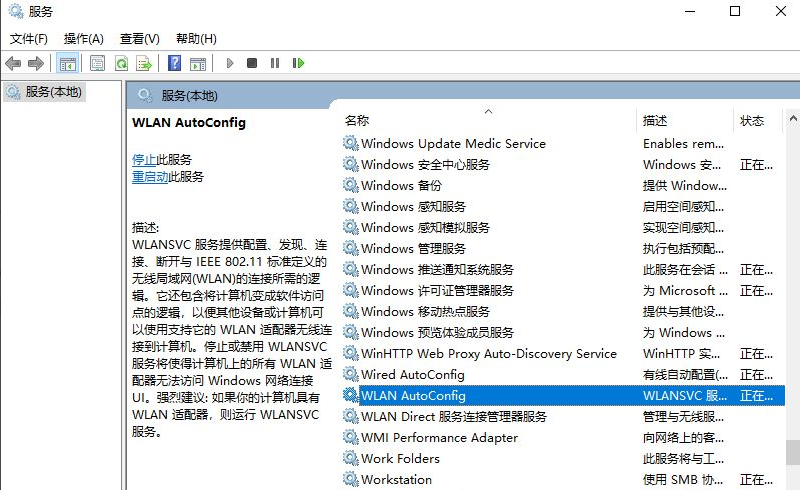Select Windows 推送通知系统服务 row
The width and height of the screenshot is (800, 490).
coord(563,270)
